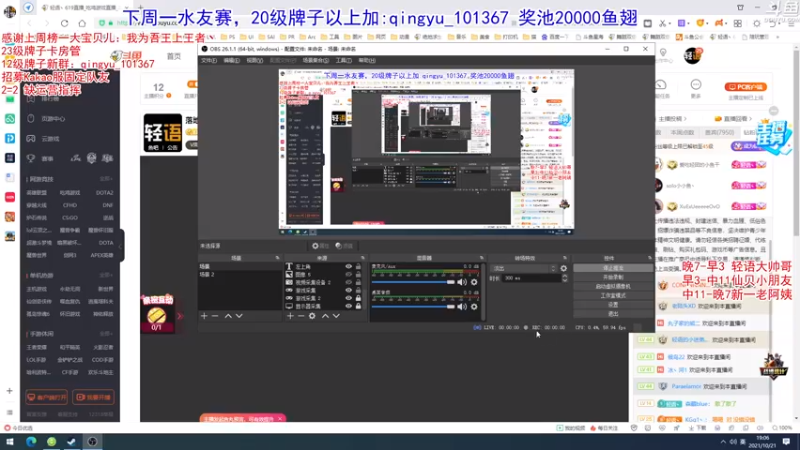Open second mixer channel gear settings

point(474,306)
